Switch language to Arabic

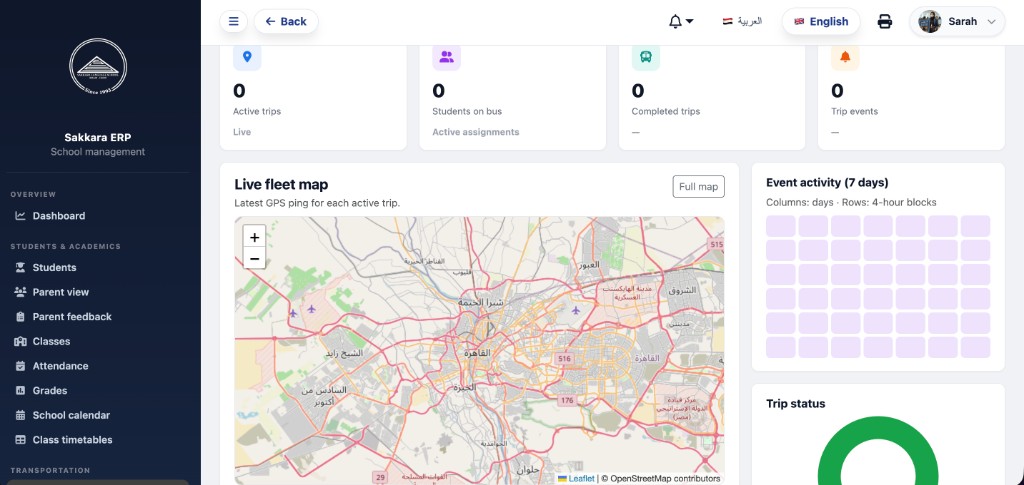point(743,22)
